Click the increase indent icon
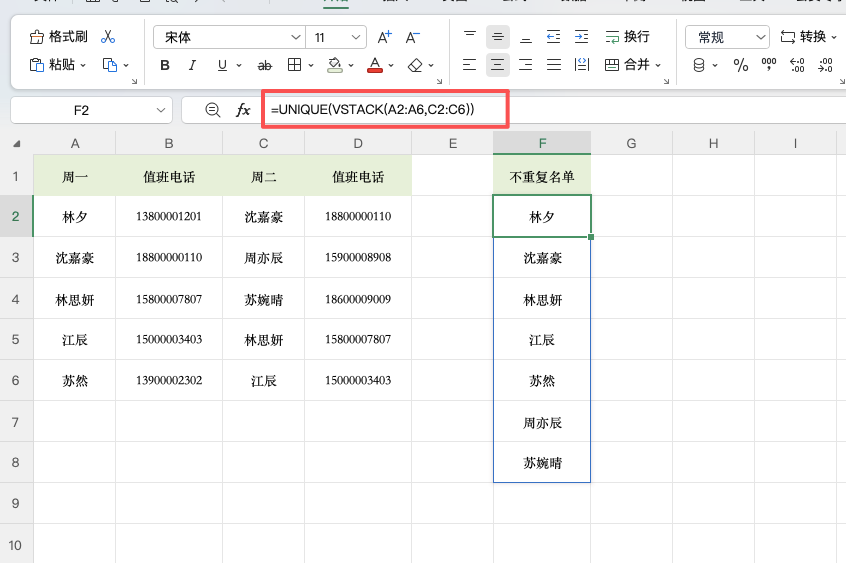Viewport: 846px width, 563px height. (582, 37)
